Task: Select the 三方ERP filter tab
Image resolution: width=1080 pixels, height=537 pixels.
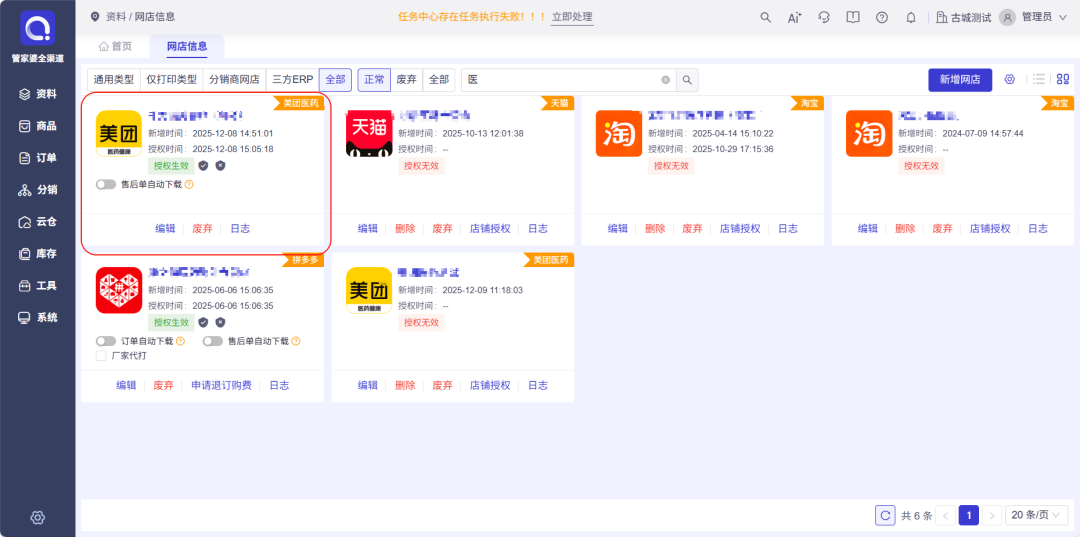Action: 292,79
